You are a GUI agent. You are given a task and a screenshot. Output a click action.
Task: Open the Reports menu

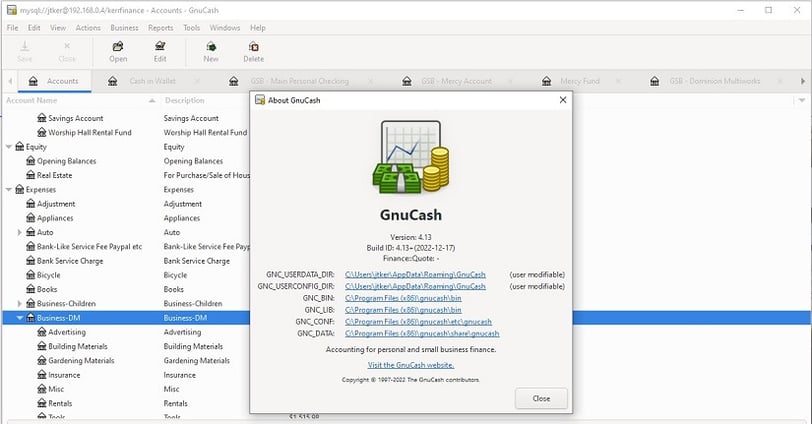[x=161, y=27]
